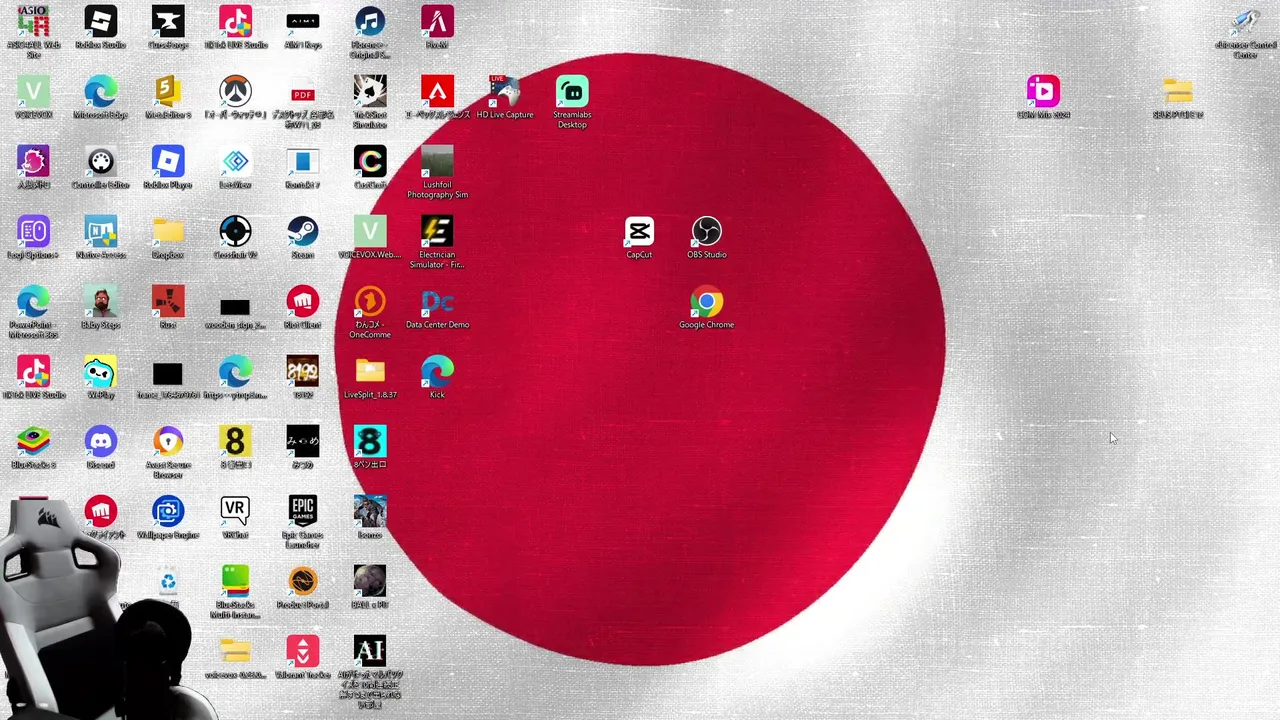Click the eLicenser Control Center shortcut
Viewport: 1280px width, 720px height.
(x=1245, y=22)
